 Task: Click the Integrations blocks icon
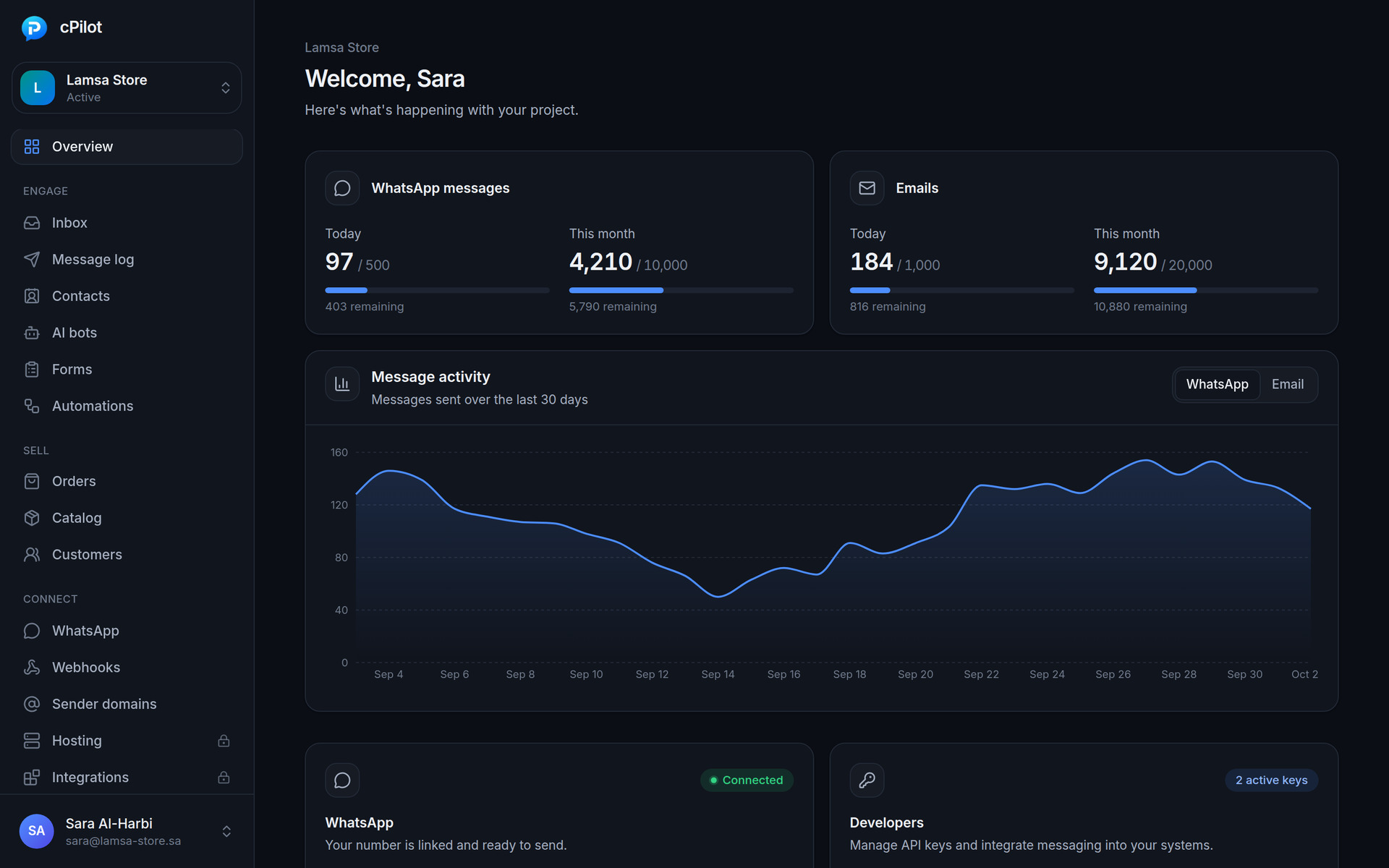tap(32, 778)
